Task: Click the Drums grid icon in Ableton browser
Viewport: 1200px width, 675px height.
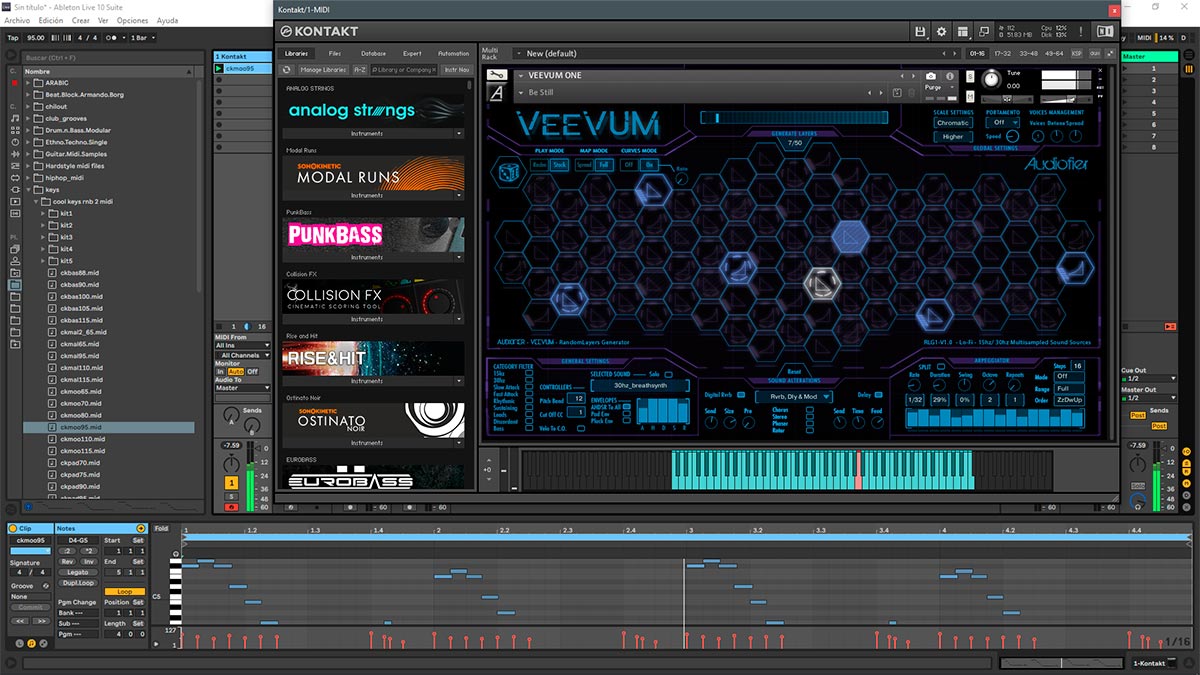Action: coord(15,130)
